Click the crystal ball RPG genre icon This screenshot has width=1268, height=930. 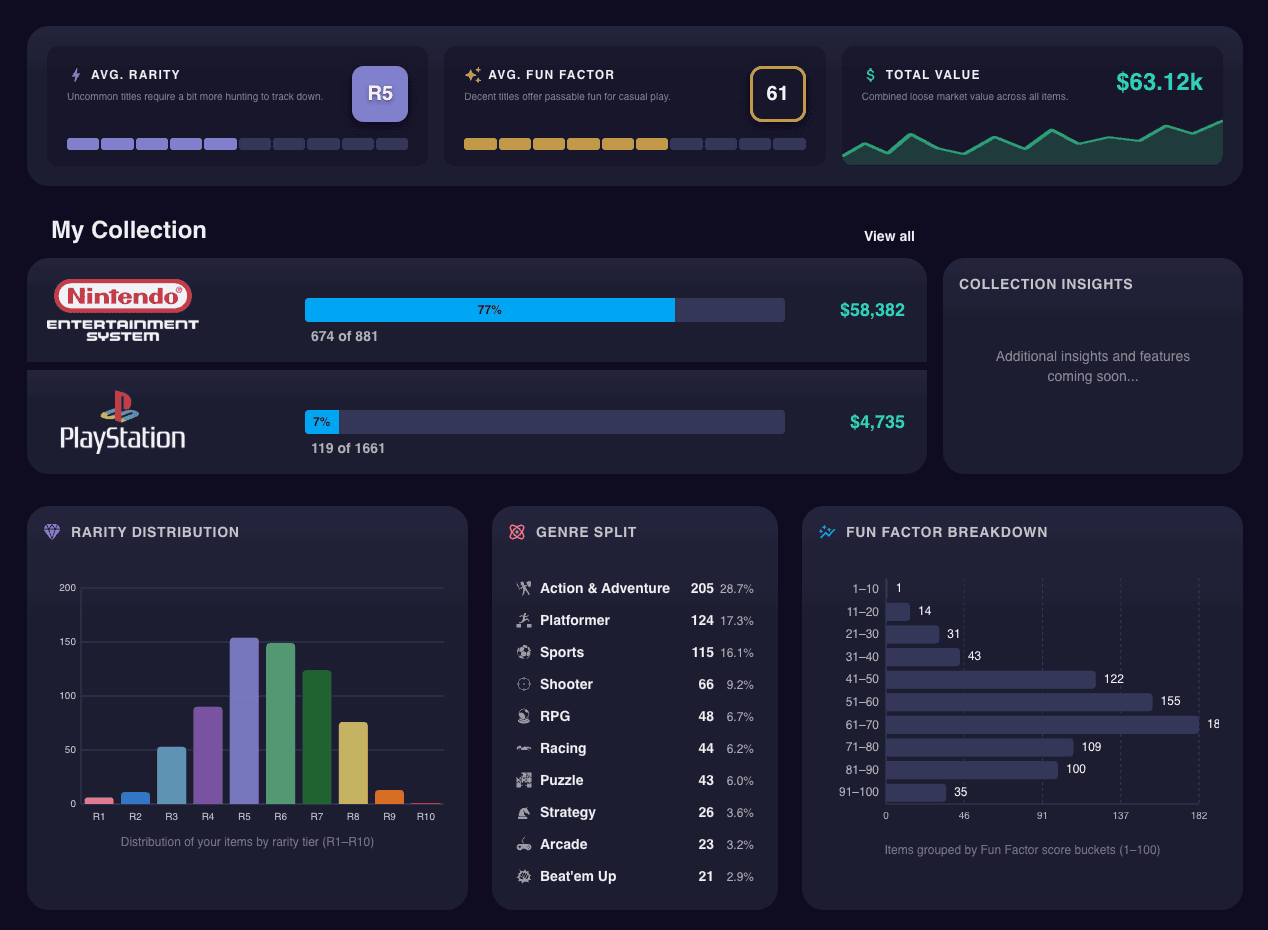click(x=522, y=716)
